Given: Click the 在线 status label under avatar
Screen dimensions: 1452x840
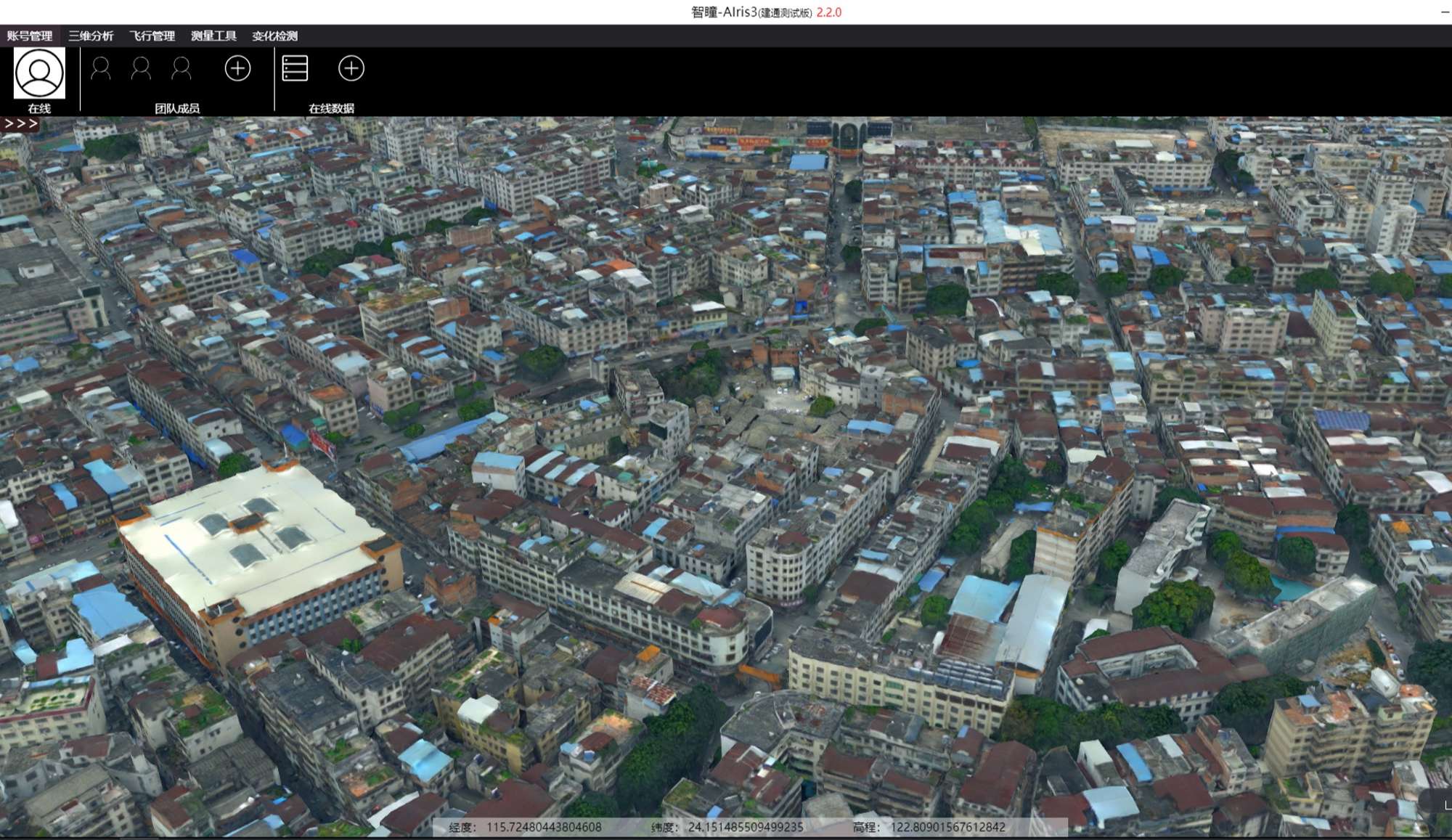Looking at the screenshot, I should (x=39, y=108).
